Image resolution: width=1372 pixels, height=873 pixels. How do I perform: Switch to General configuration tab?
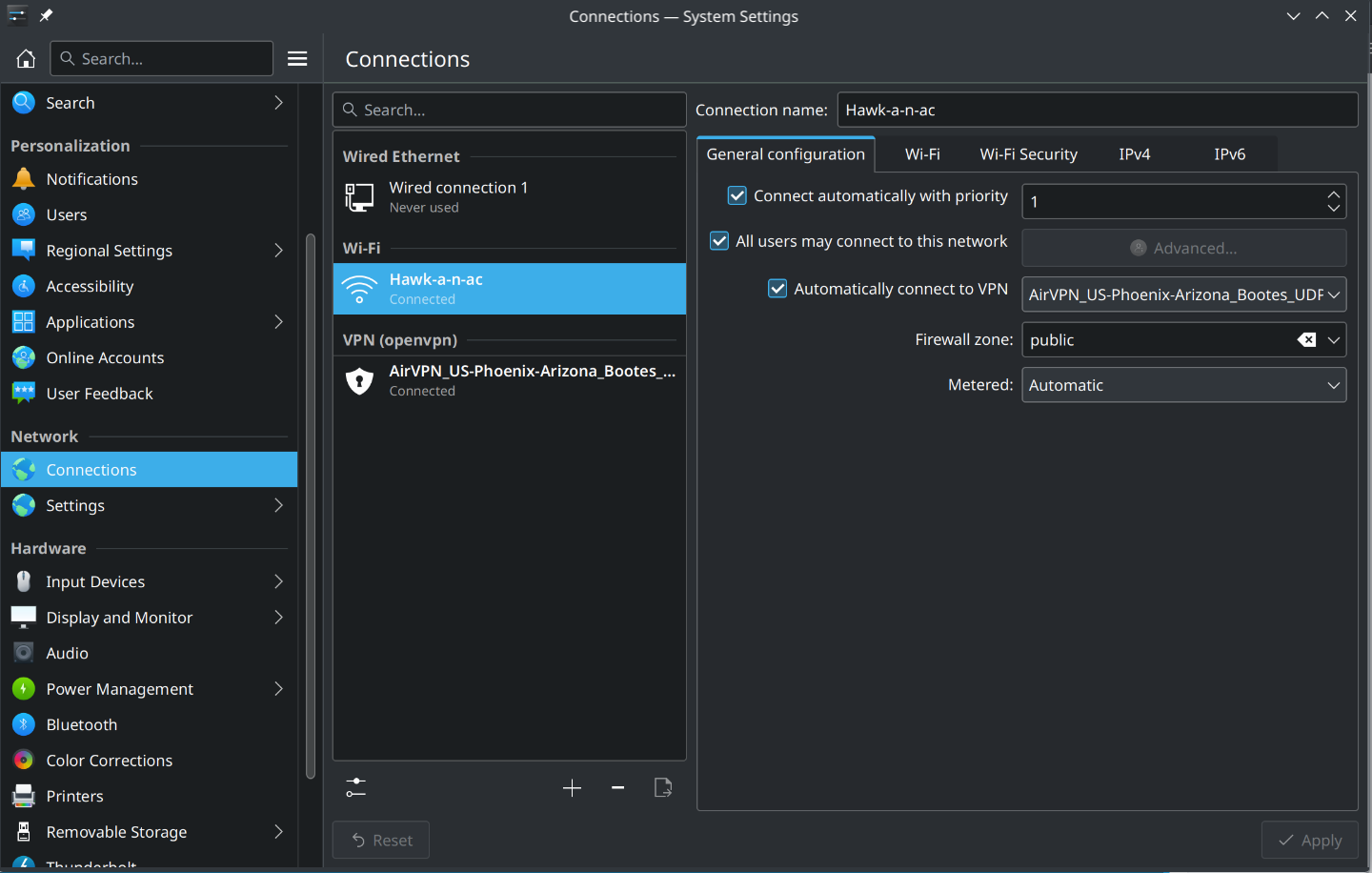pyautogui.click(x=786, y=154)
